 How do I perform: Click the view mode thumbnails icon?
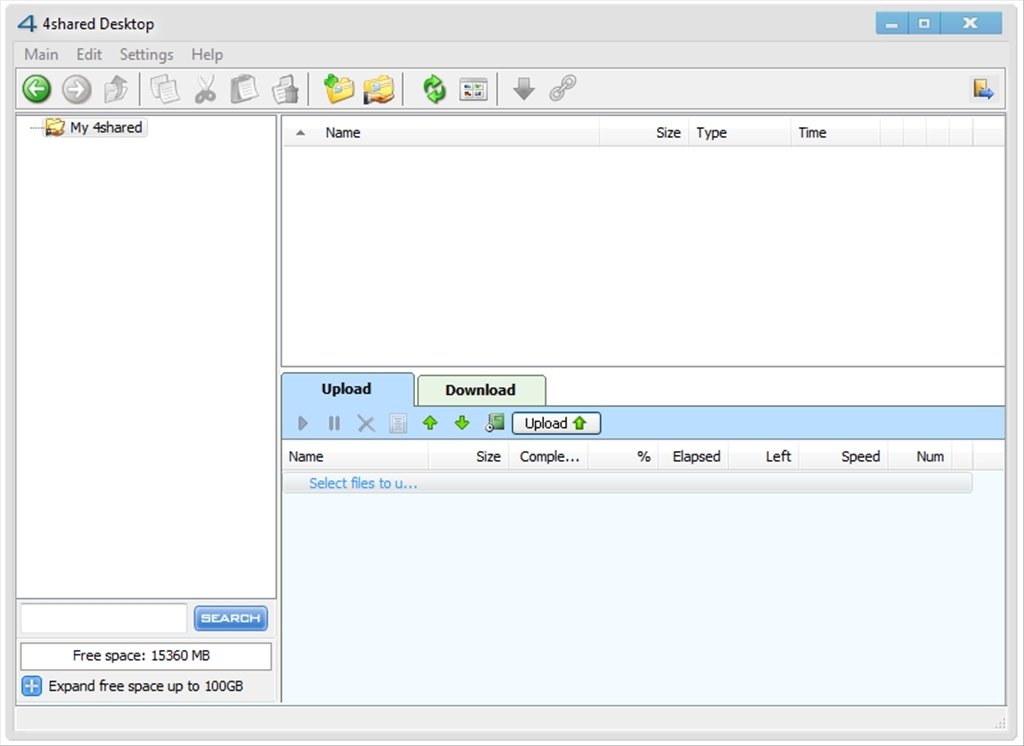[473, 89]
